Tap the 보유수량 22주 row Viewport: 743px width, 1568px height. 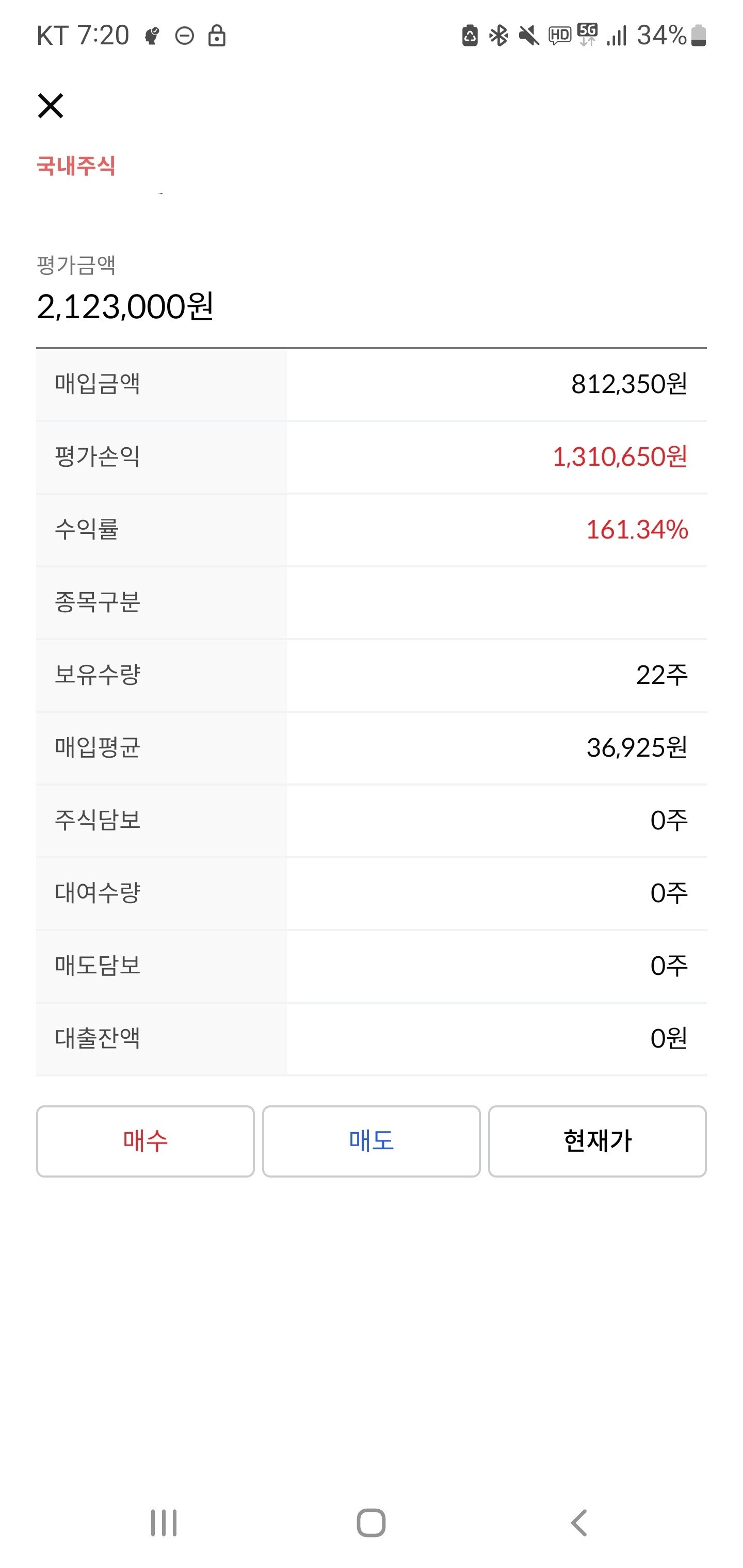coord(371,675)
